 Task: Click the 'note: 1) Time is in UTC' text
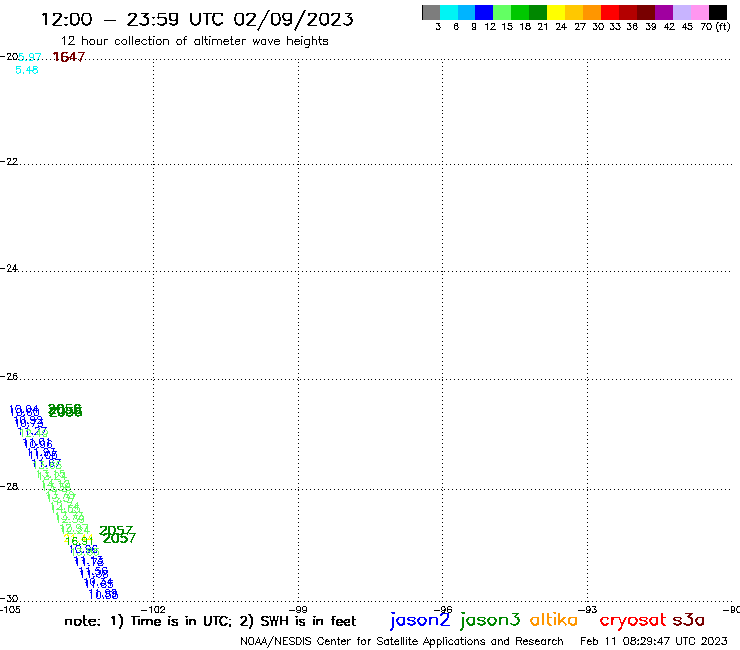148,621
